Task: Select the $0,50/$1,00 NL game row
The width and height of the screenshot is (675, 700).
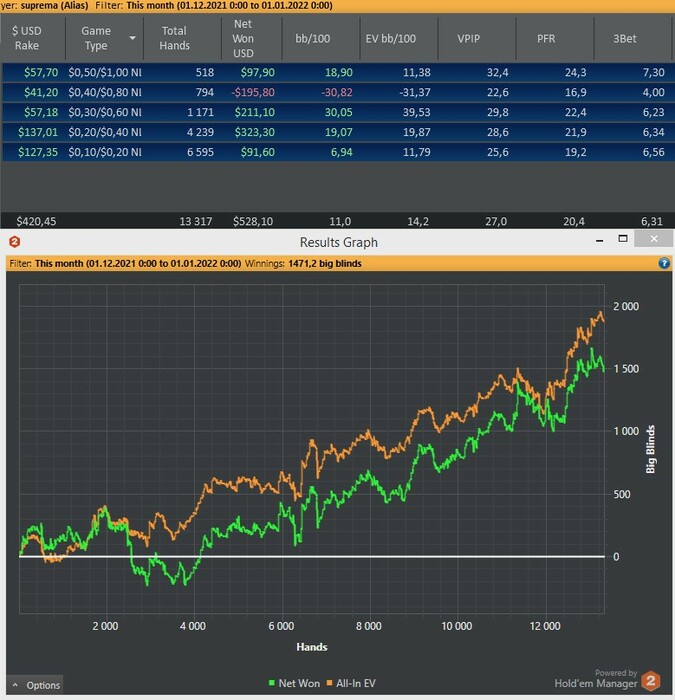Action: [x=338, y=72]
